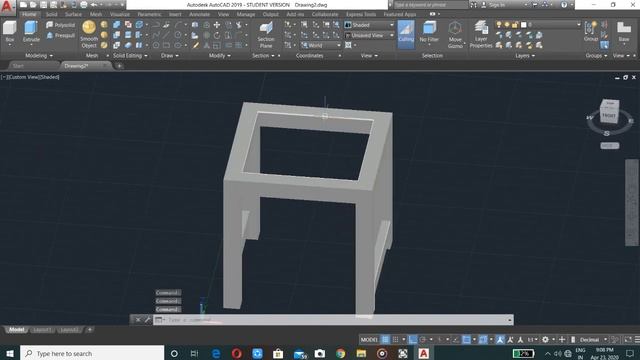Open the Annotate ribbon tab
This screenshot has width=640, height=360.
click(x=199, y=14)
